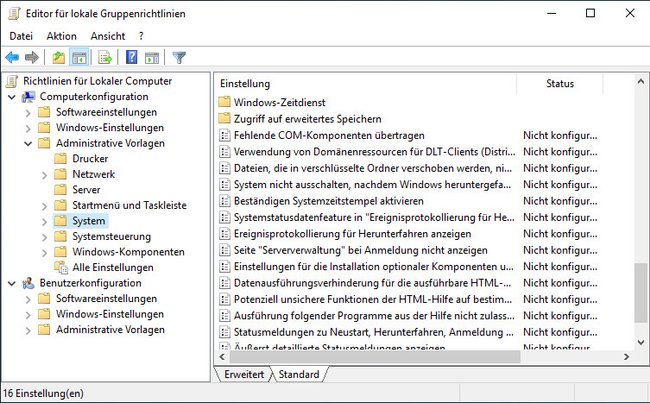650x403 pixels.
Task: Toggle the show/hide console tree icon
Action: click(x=79, y=57)
